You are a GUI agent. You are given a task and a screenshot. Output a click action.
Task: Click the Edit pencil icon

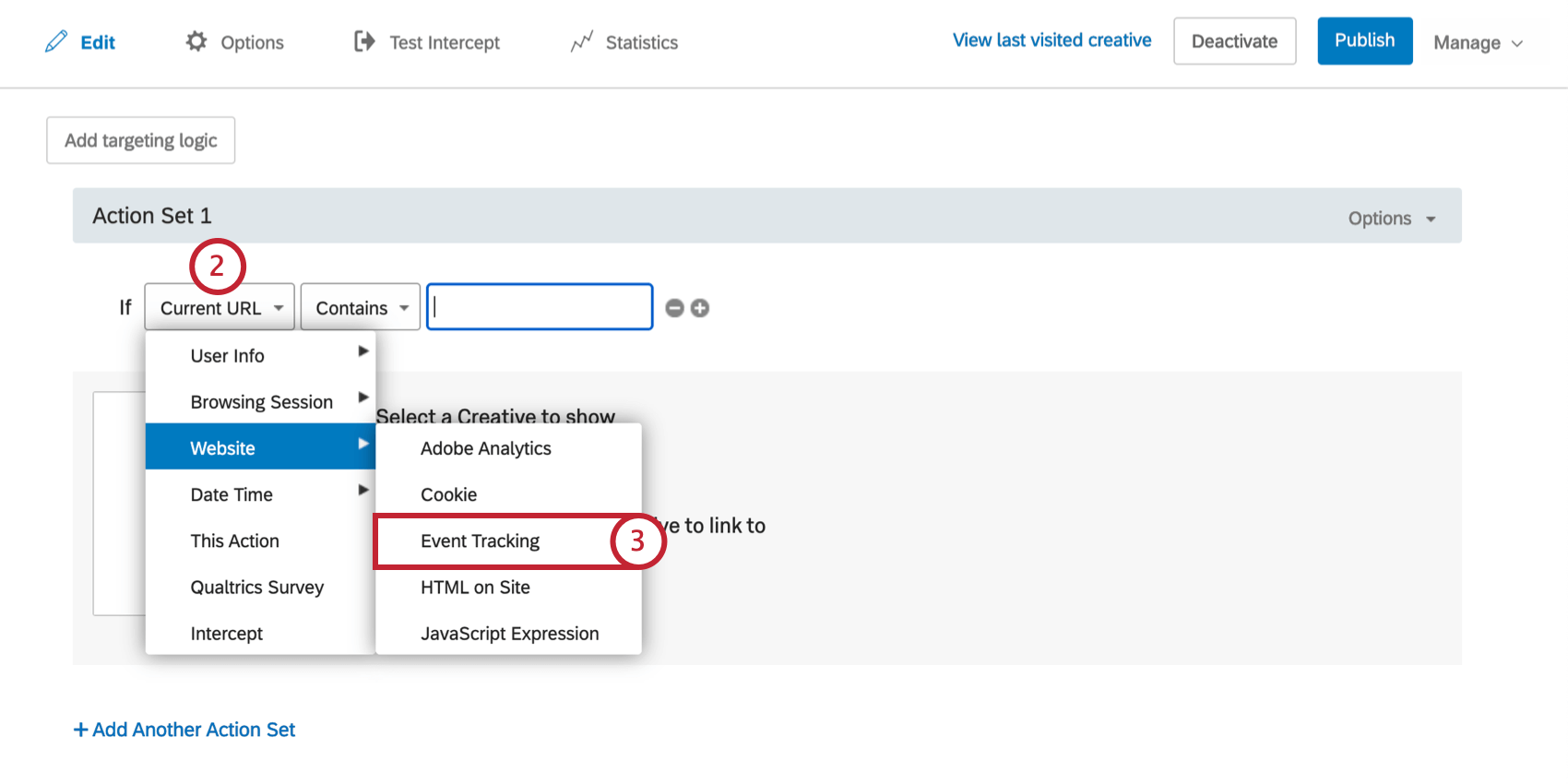(56, 42)
